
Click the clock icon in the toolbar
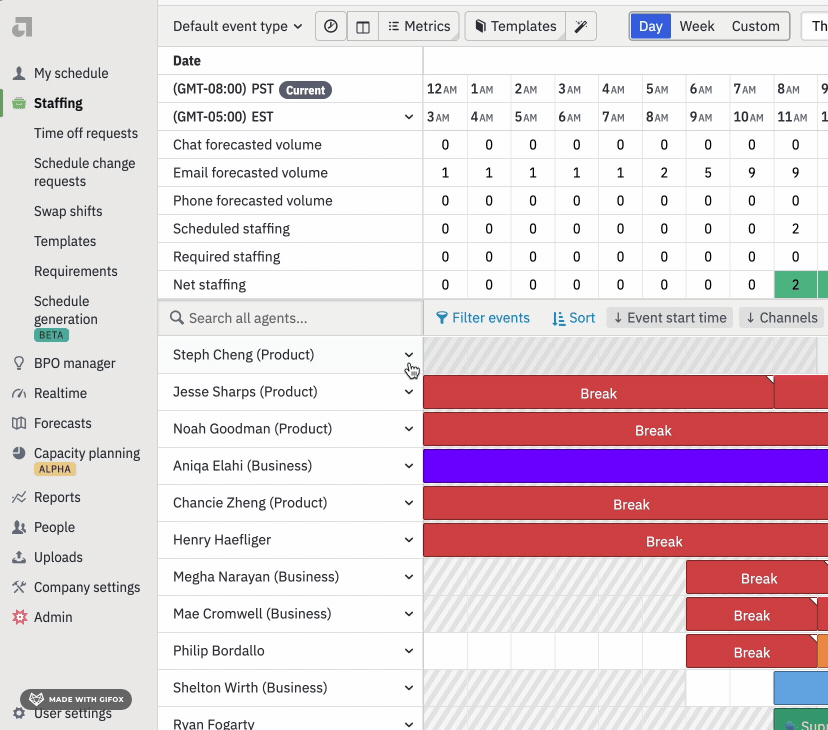[x=331, y=27]
